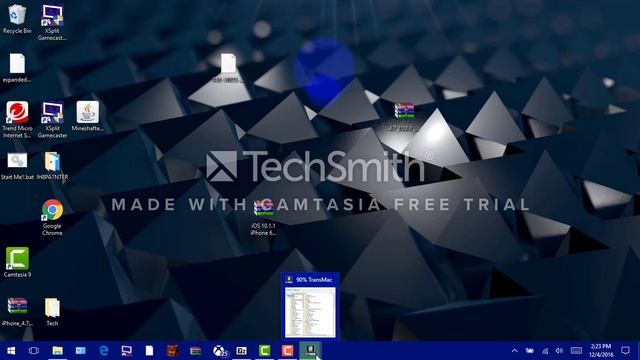Viewport: 640px width, 360px height.
Task: Click the 90% TransMac window preview thumbnail
Action: pyautogui.click(x=310, y=312)
